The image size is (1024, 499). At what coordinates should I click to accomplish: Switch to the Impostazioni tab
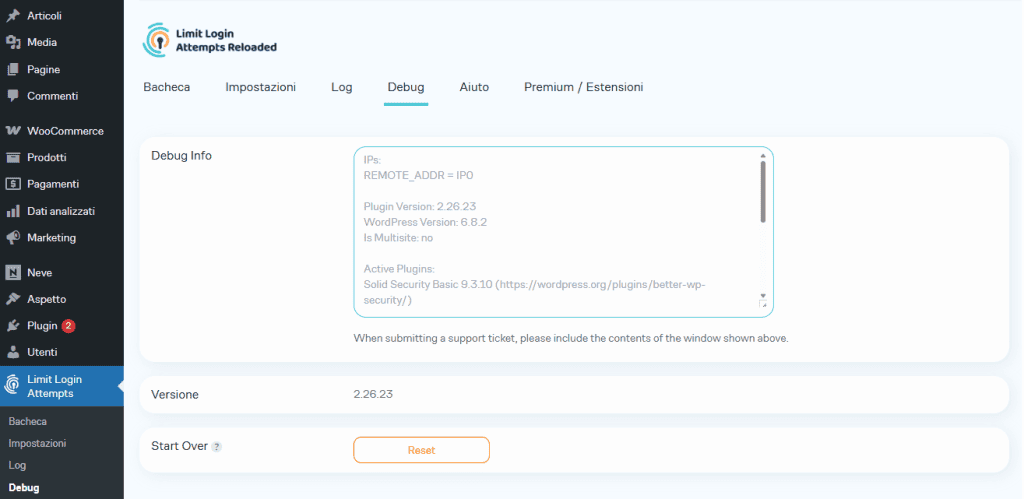pyautogui.click(x=260, y=87)
